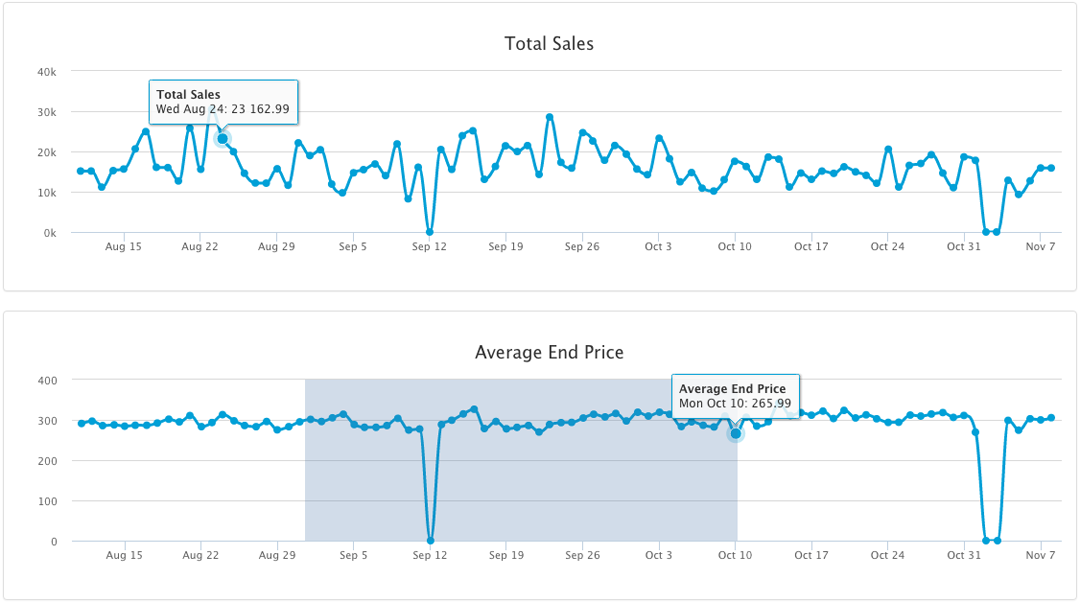The width and height of the screenshot is (1080, 602).
Task: Click the 0k y-axis label on Total Sales
Action: pyautogui.click(x=48, y=233)
